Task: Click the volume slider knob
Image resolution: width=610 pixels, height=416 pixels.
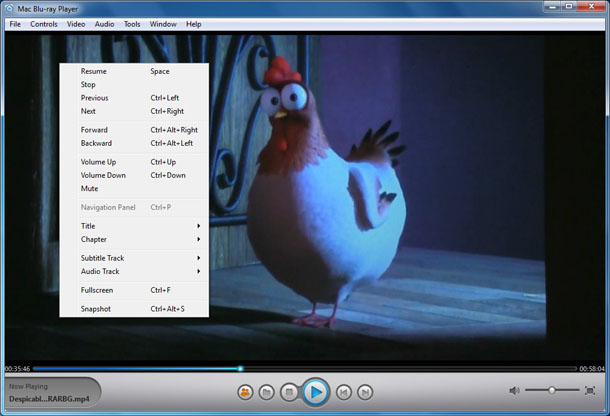Action: (x=552, y=390)
